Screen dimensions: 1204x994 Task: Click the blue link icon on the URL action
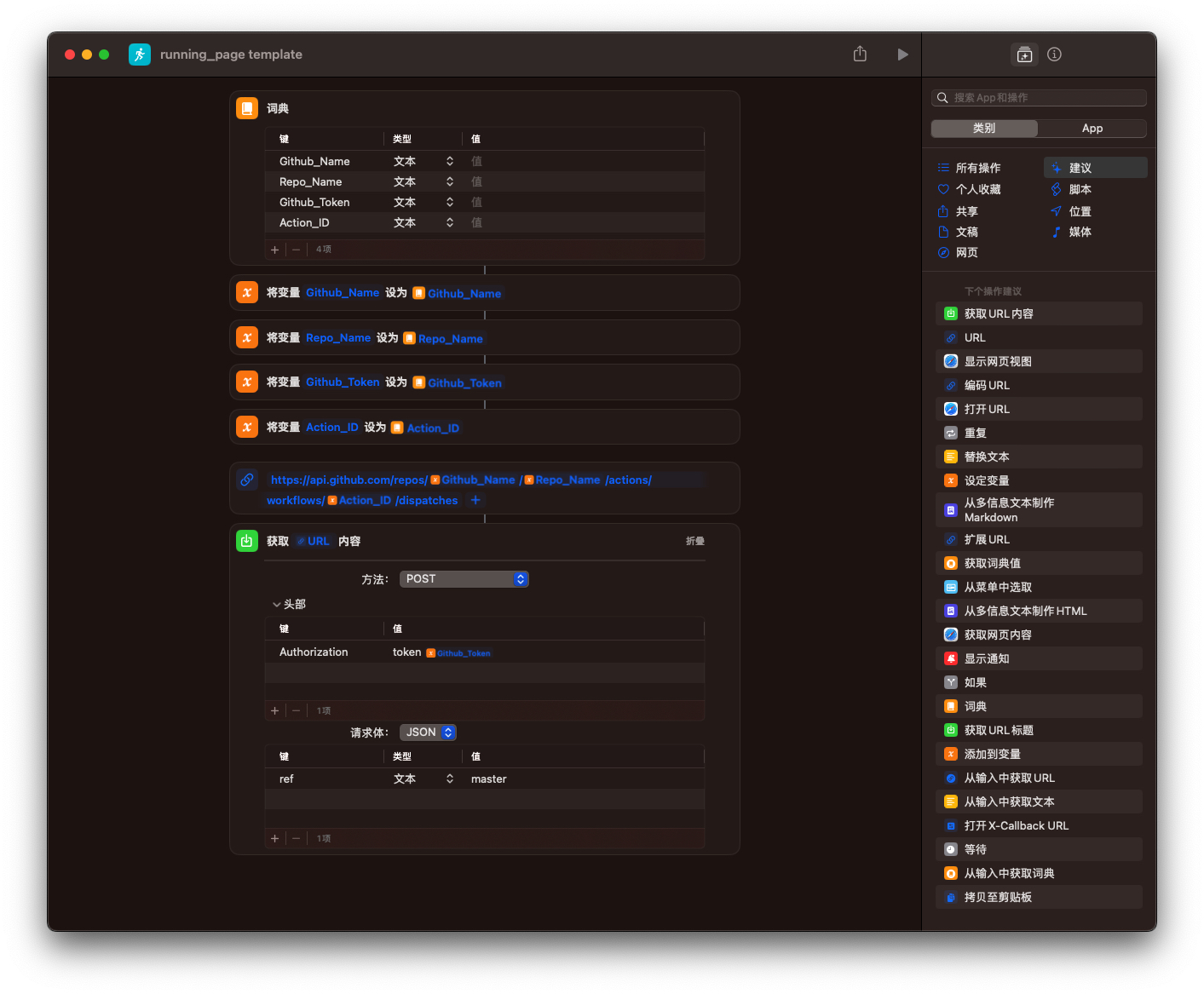pos(247,480)
